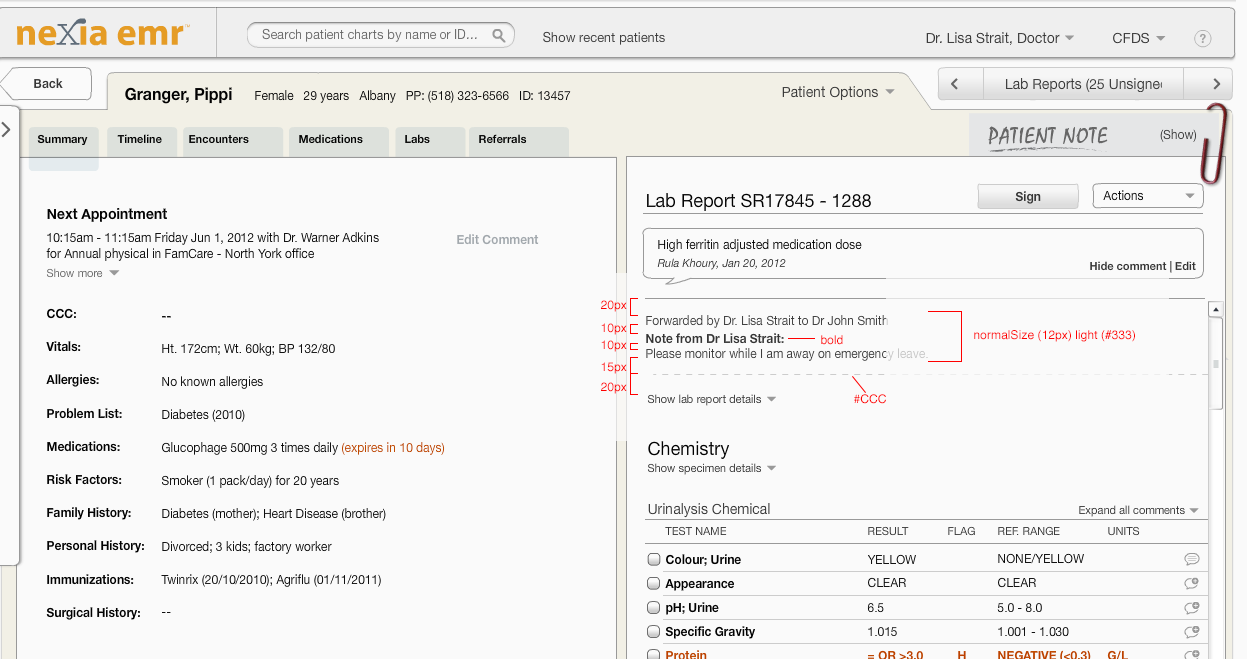Click the patient chart search field
The image size is (1247, 659).
tap(369, 35)
